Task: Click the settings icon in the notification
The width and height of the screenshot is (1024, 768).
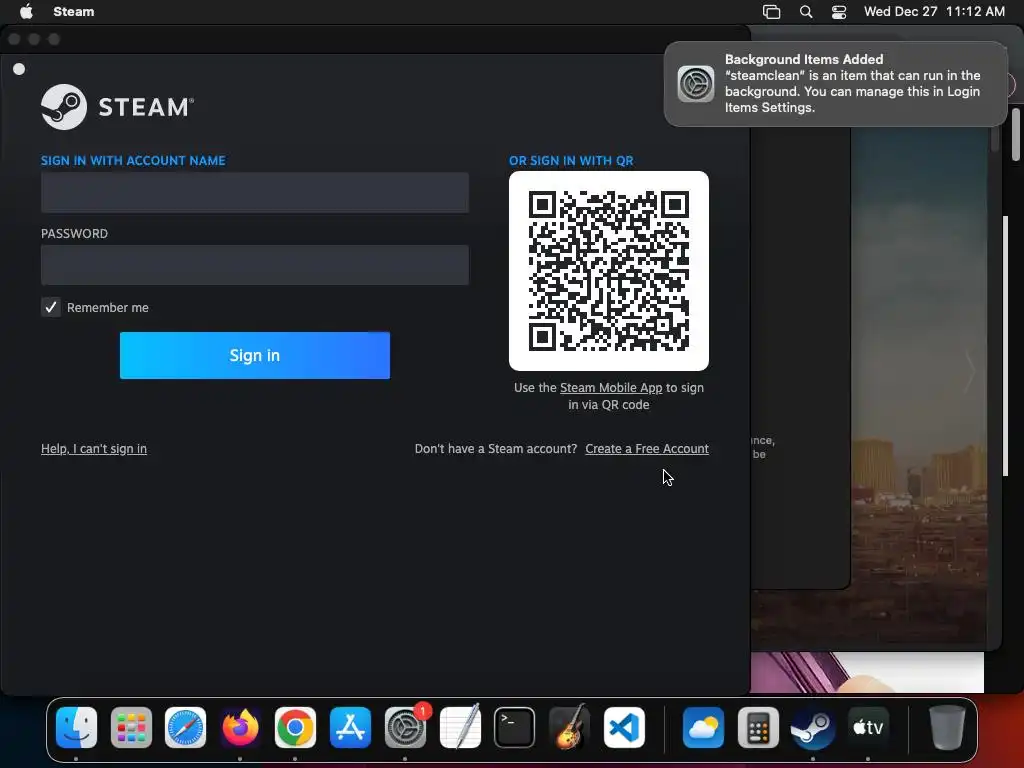Action: point(696,84)
